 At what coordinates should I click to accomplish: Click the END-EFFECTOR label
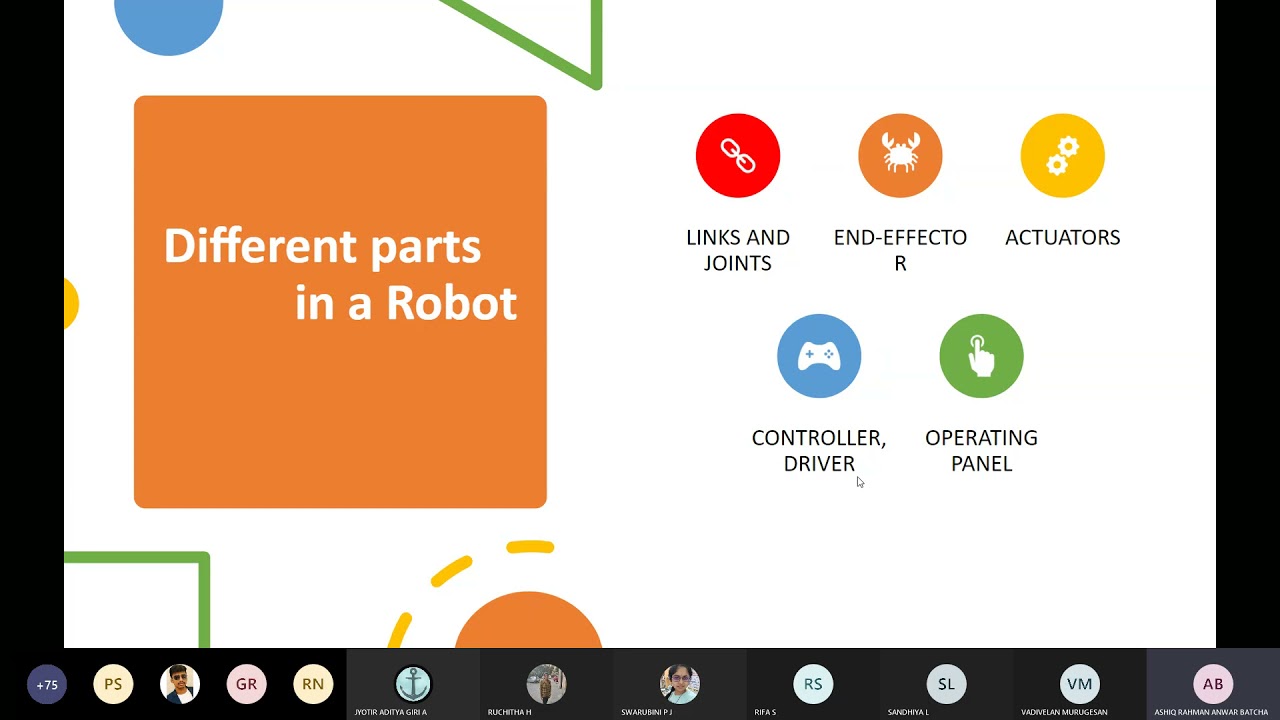pyautogui.click(x=900, y=250)
